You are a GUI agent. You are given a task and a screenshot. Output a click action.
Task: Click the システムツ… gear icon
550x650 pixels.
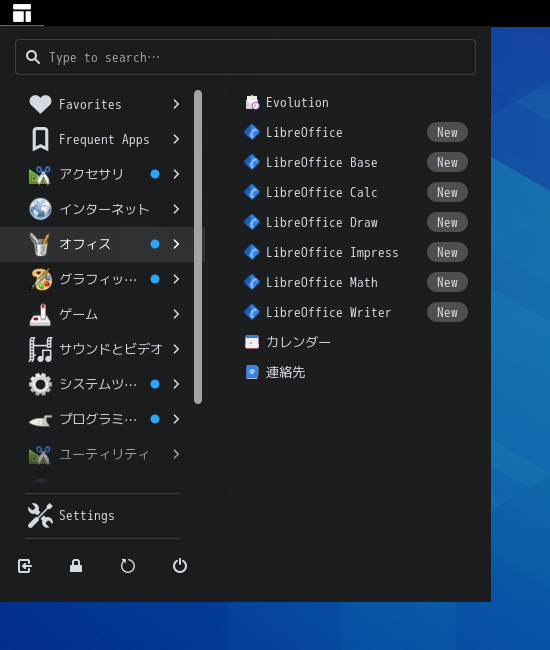(x=40, y=384)
